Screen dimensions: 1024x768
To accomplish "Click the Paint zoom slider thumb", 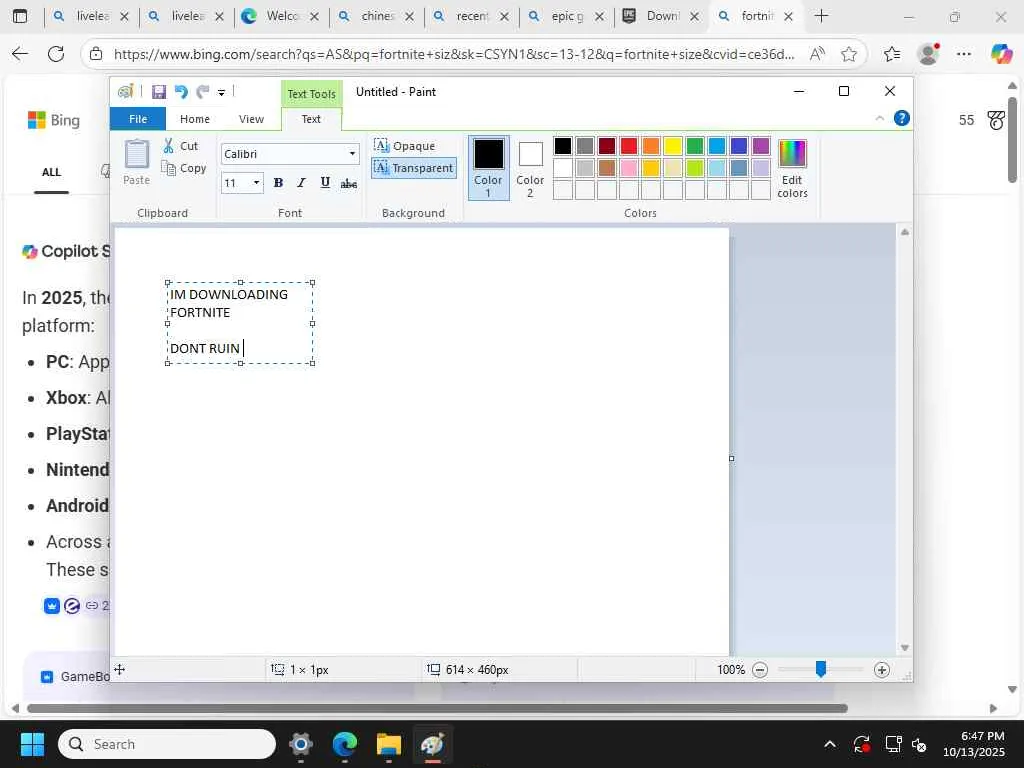I will click(x=821, y=669).
